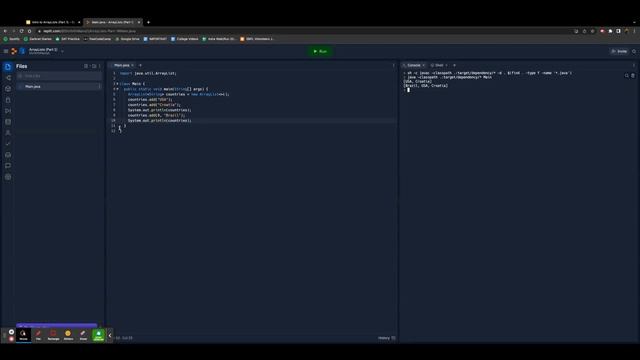Open the browser three-dot menu

(x=634, y=31)
